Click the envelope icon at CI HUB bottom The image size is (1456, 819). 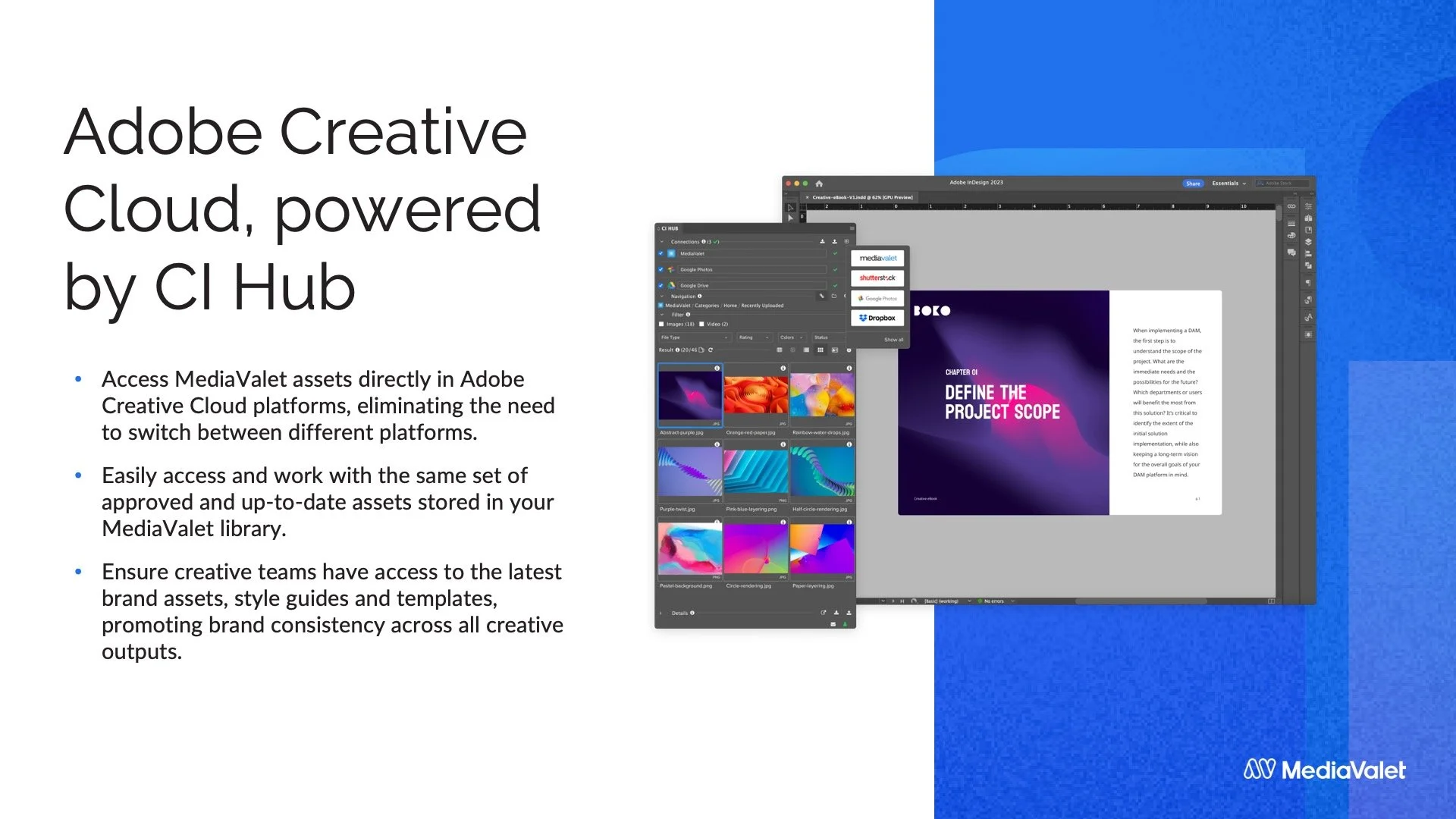[833, 624]
